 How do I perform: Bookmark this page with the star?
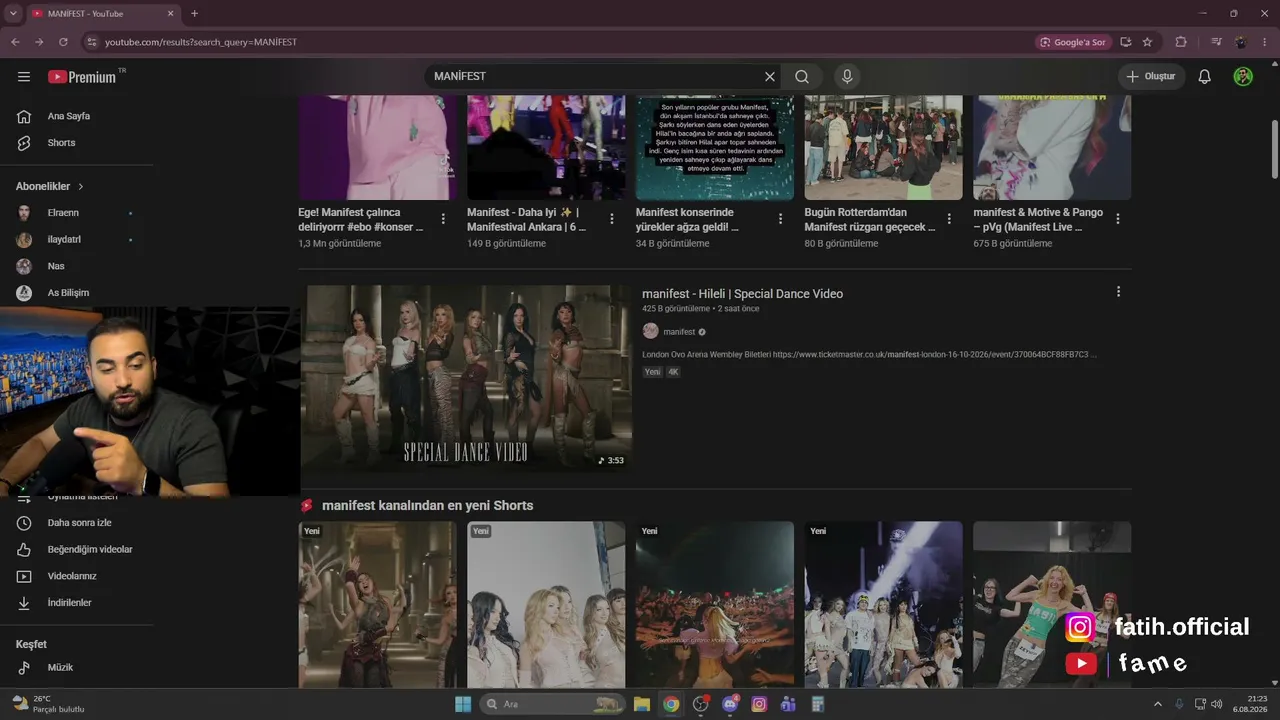point(1147,42)
